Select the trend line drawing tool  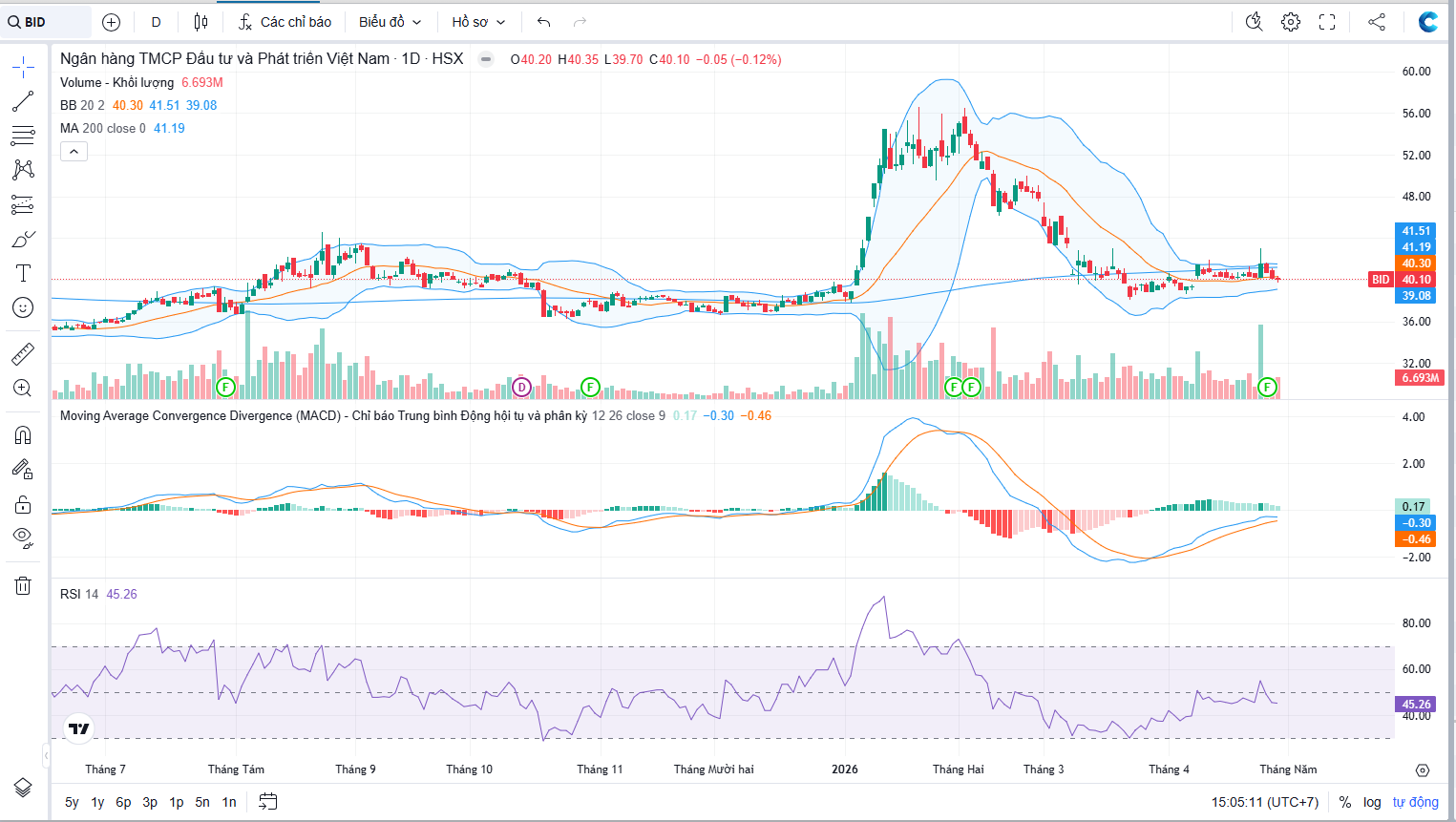pos(23,101)
